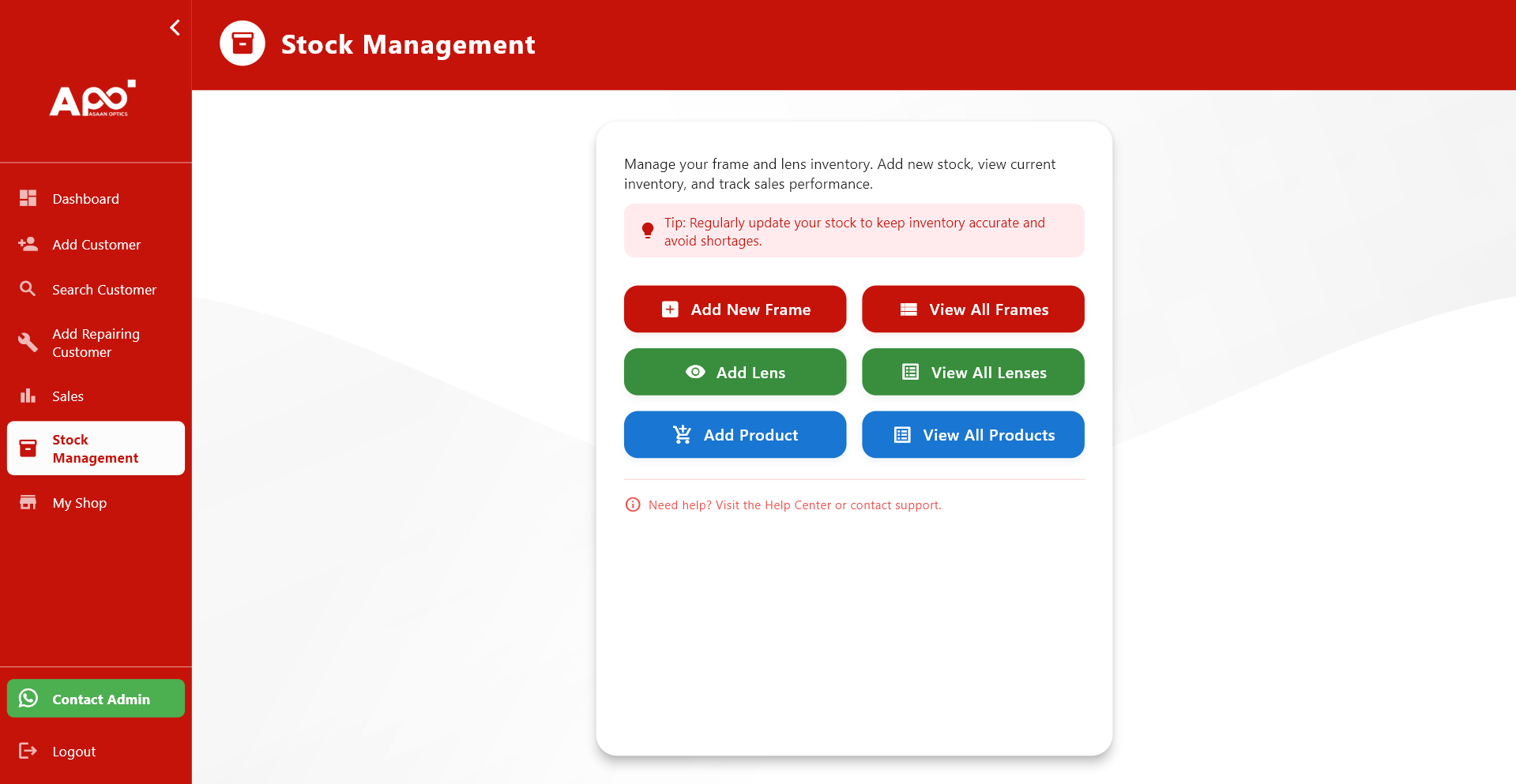Collapse the sidebar using the chevron arrow
This screenshot has height=784, width=1516.
175,27
